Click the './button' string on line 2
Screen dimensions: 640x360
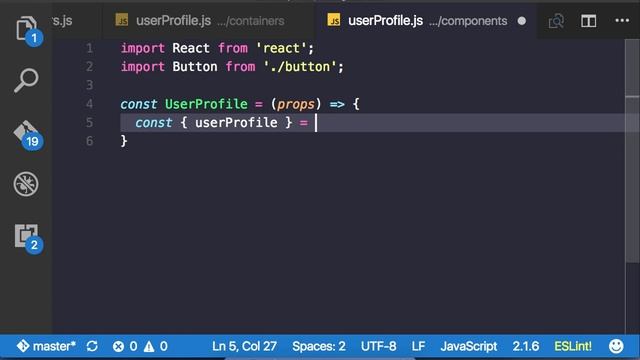pos(300,67)
